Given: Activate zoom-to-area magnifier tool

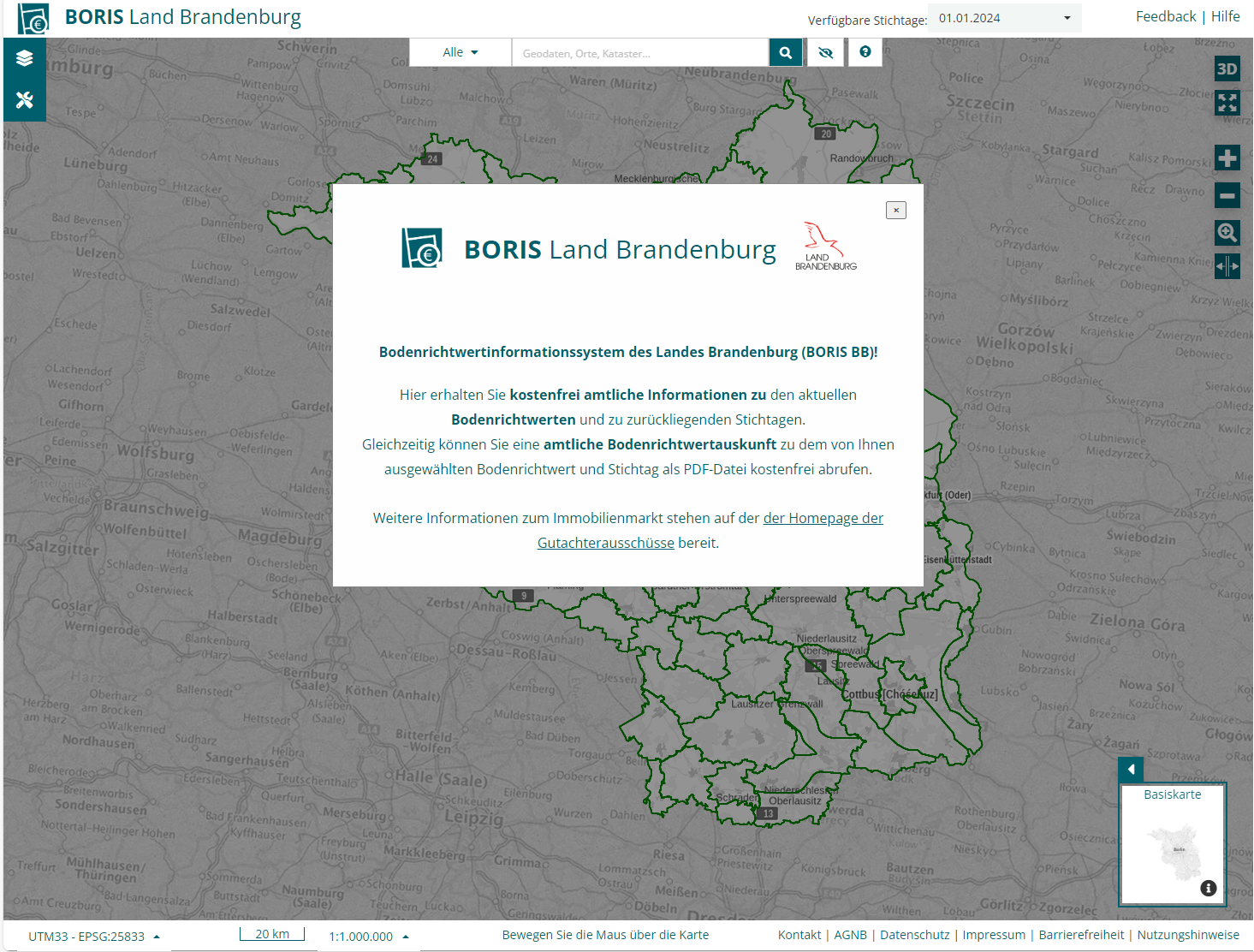Looking at the screenshot, I should [x=1227, y=232].
